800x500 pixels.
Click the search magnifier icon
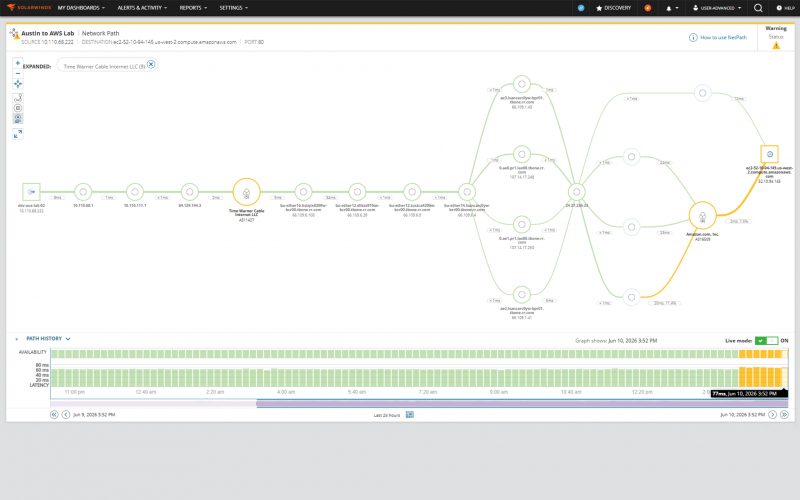[758, 8]
